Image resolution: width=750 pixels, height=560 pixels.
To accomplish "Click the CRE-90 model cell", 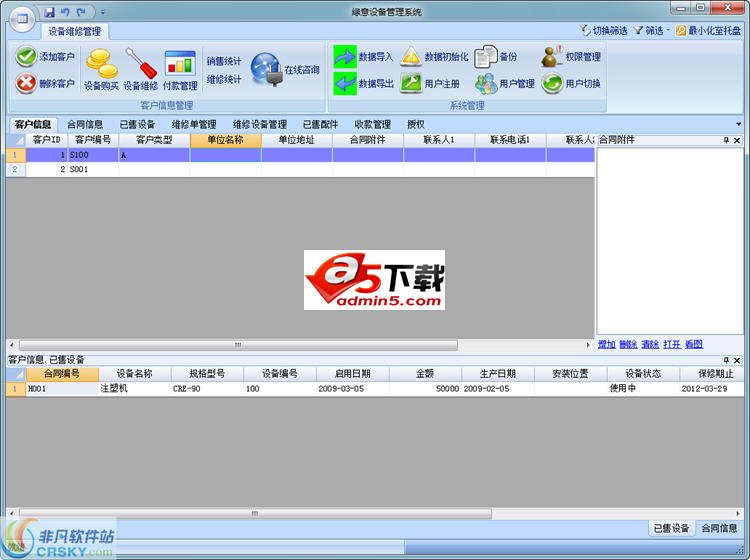I will (207, 388).
